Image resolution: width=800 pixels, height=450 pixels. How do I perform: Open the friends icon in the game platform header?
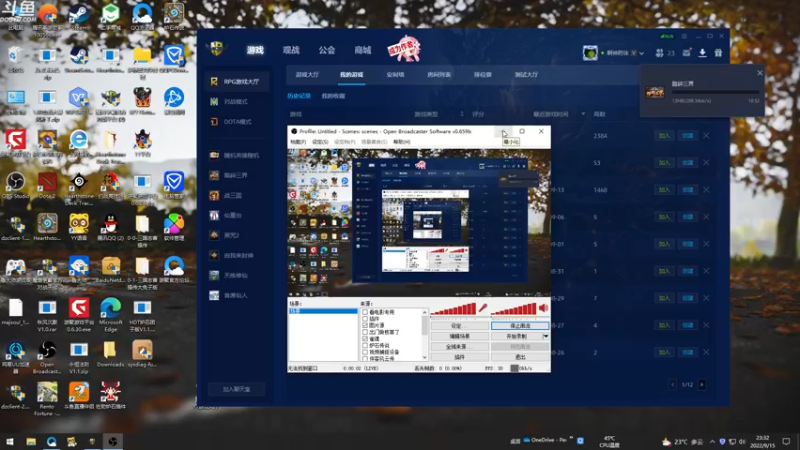click(x=660, y=53)
